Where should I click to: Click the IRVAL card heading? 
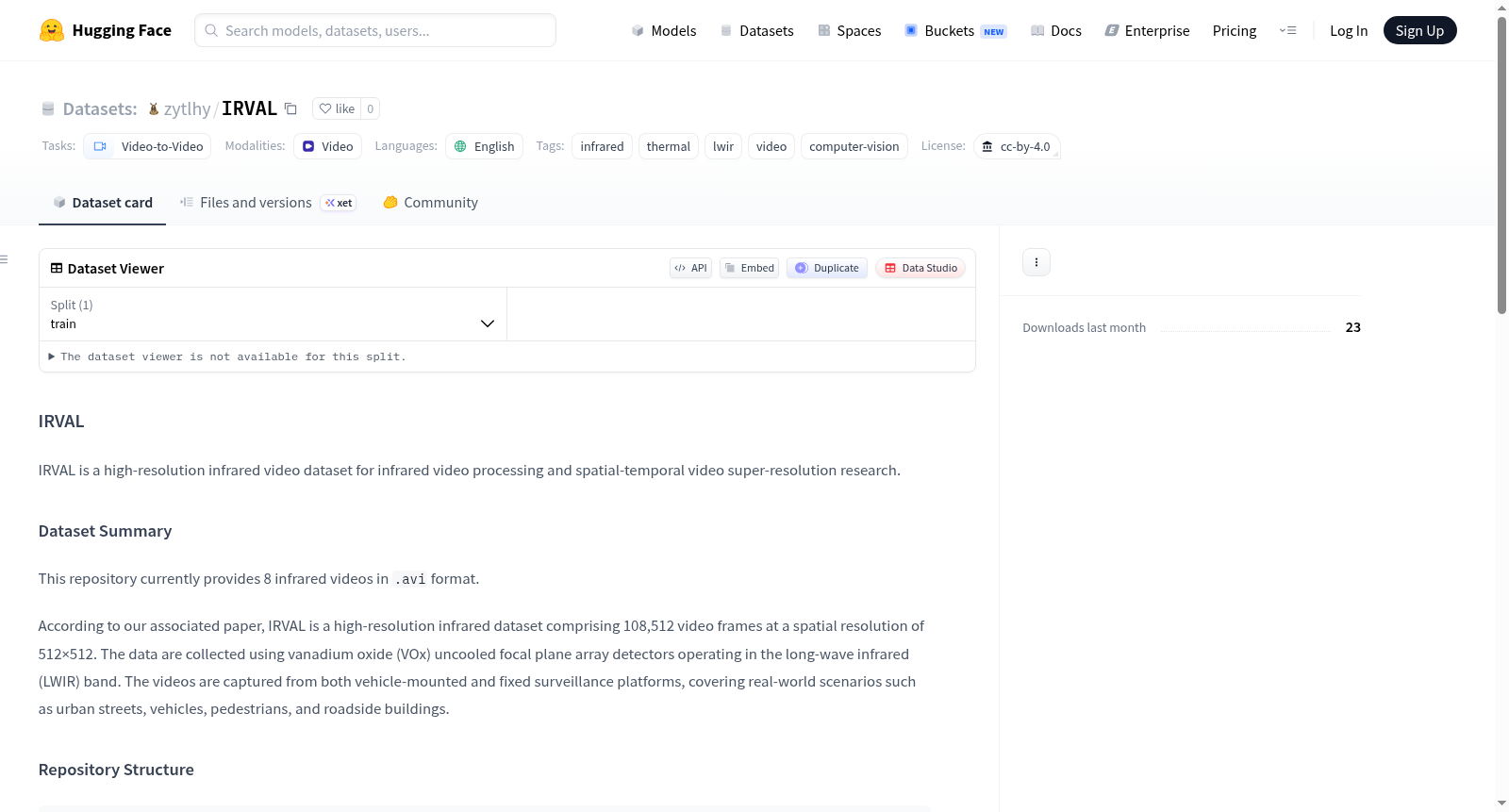(x=61, y=422)
